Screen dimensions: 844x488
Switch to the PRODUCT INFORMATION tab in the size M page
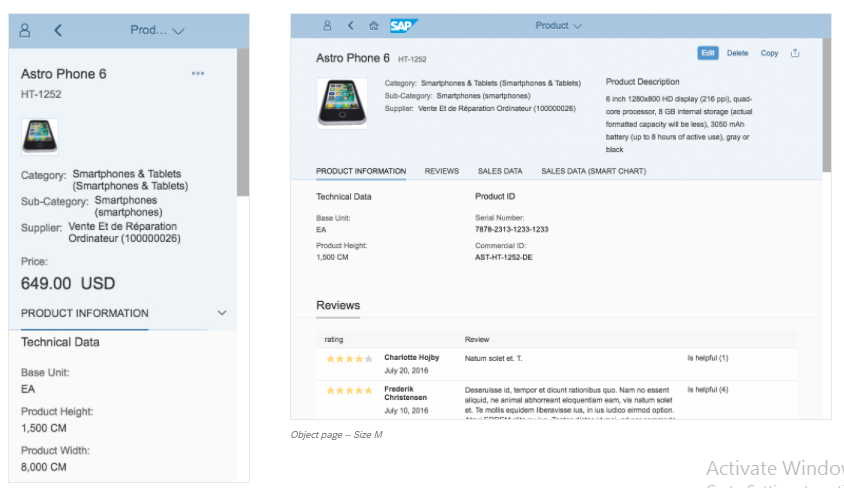pos(361,171)
